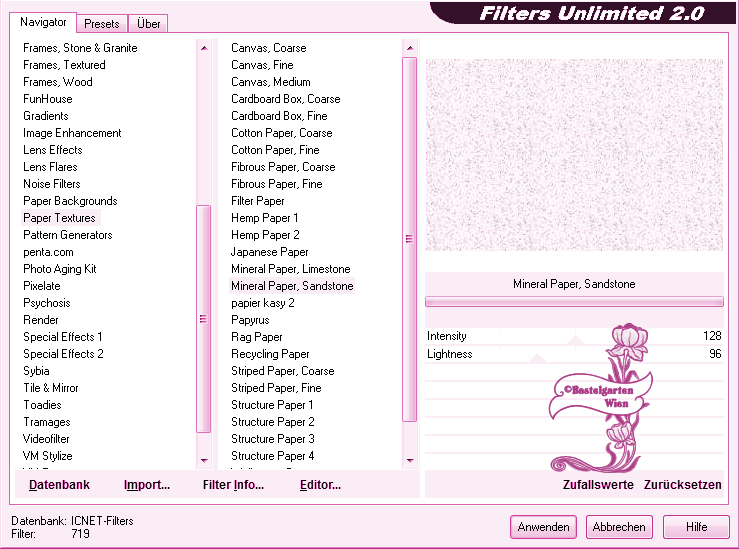
Task: Click Zufallswerte to randomize values
Action: (598, 484)
